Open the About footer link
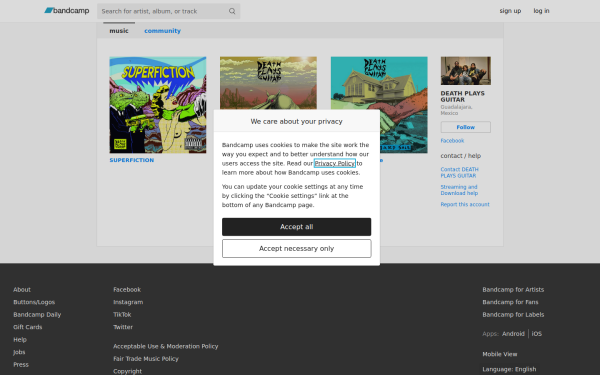The width and height of the screenshot is (600, 375). click(x=22, y=289)
